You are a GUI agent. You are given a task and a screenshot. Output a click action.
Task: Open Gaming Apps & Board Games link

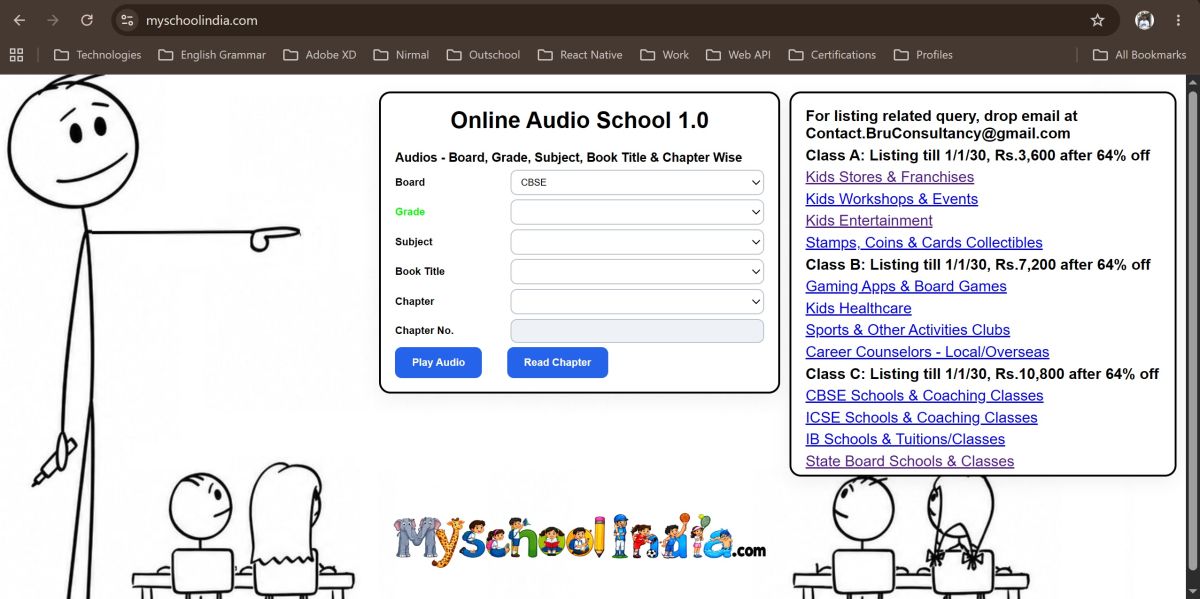pos(906,286)
